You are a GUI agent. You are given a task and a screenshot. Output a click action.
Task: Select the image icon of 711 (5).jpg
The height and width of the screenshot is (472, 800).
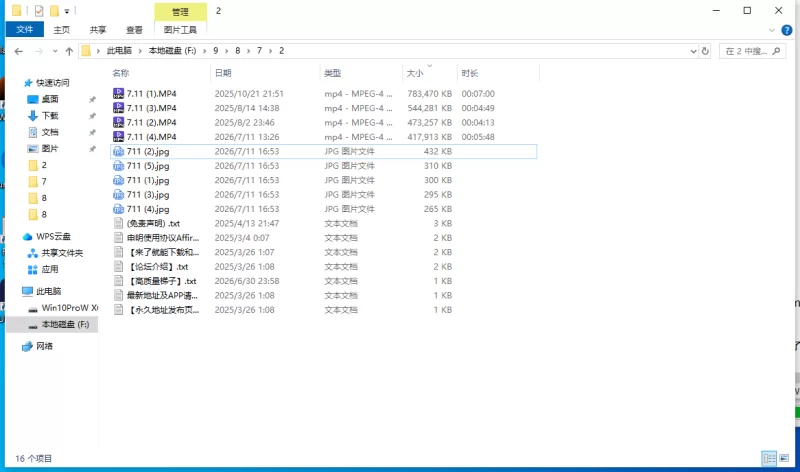click(118, 166)
